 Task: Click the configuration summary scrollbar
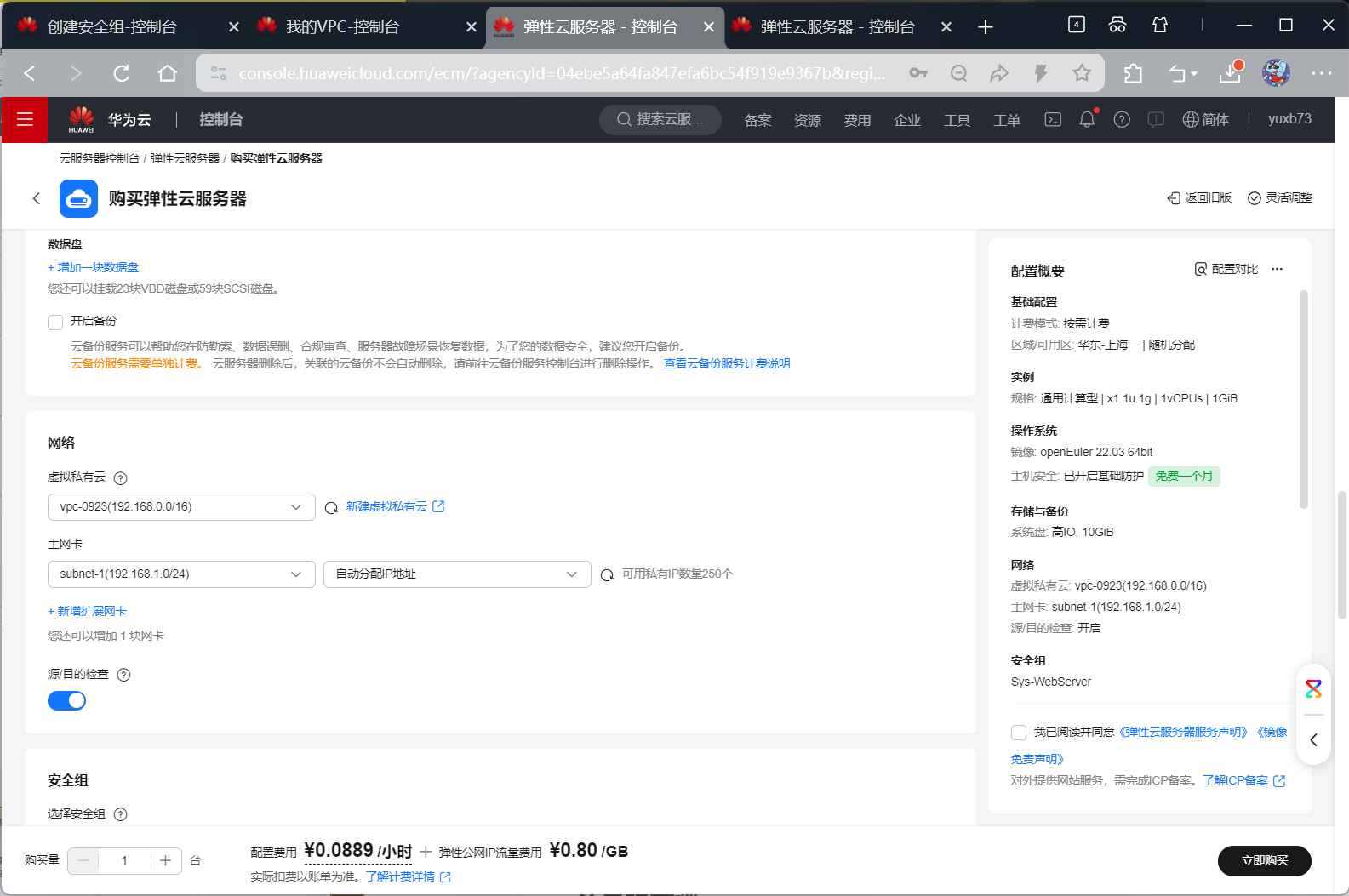click(1303, 398)
